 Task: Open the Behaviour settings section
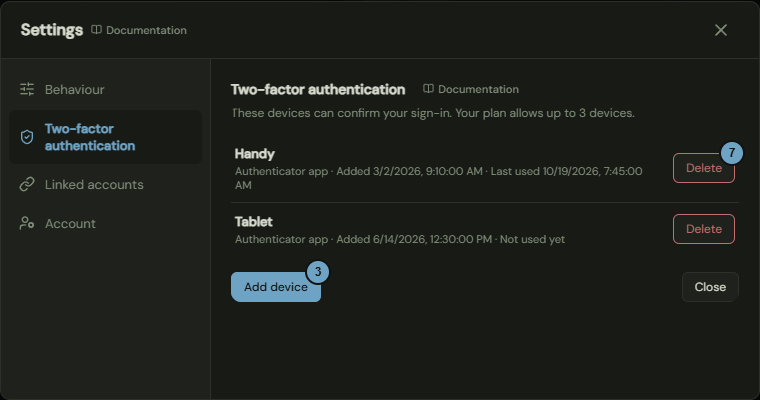[x=105, y=90]
